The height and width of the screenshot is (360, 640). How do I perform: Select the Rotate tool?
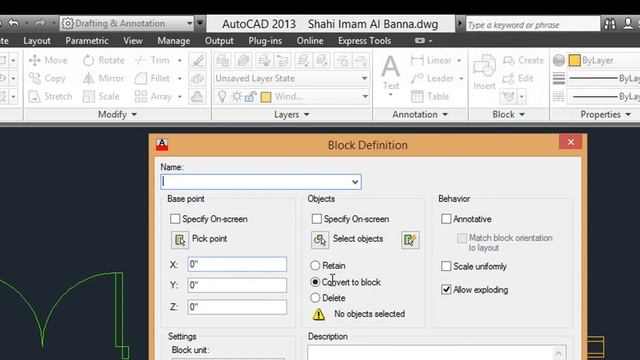[x=104, y=60]
